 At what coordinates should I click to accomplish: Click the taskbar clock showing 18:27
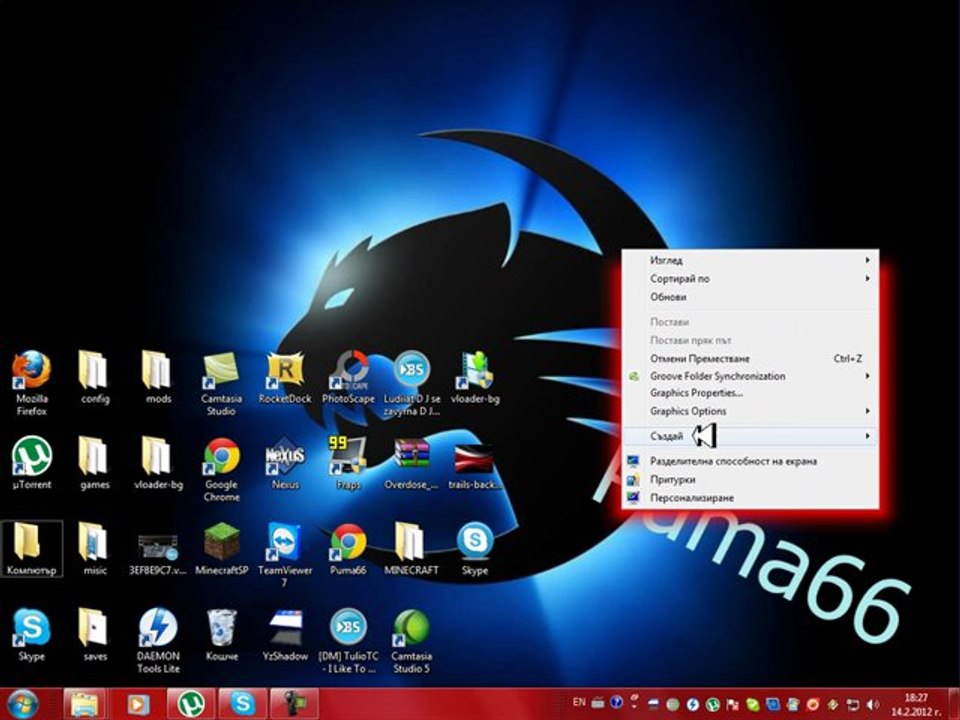tap(916, 705)
